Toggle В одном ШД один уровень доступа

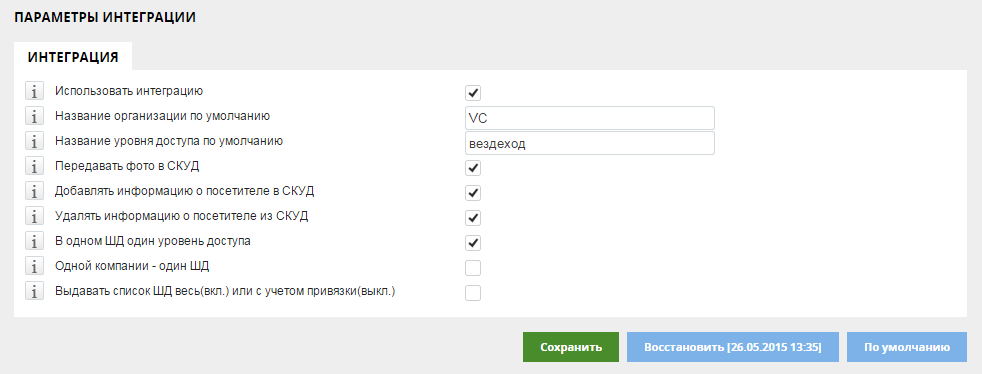pyautogui.click(x=473, y=243)
